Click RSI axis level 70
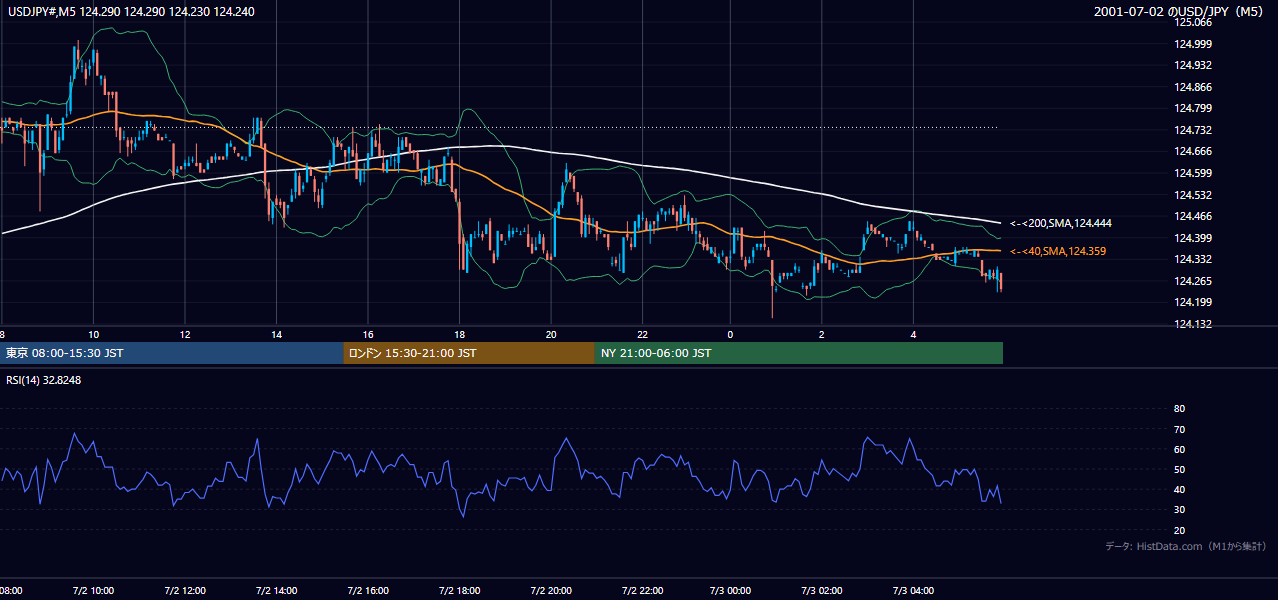1278x600 pixels. tap(1179, 429)
